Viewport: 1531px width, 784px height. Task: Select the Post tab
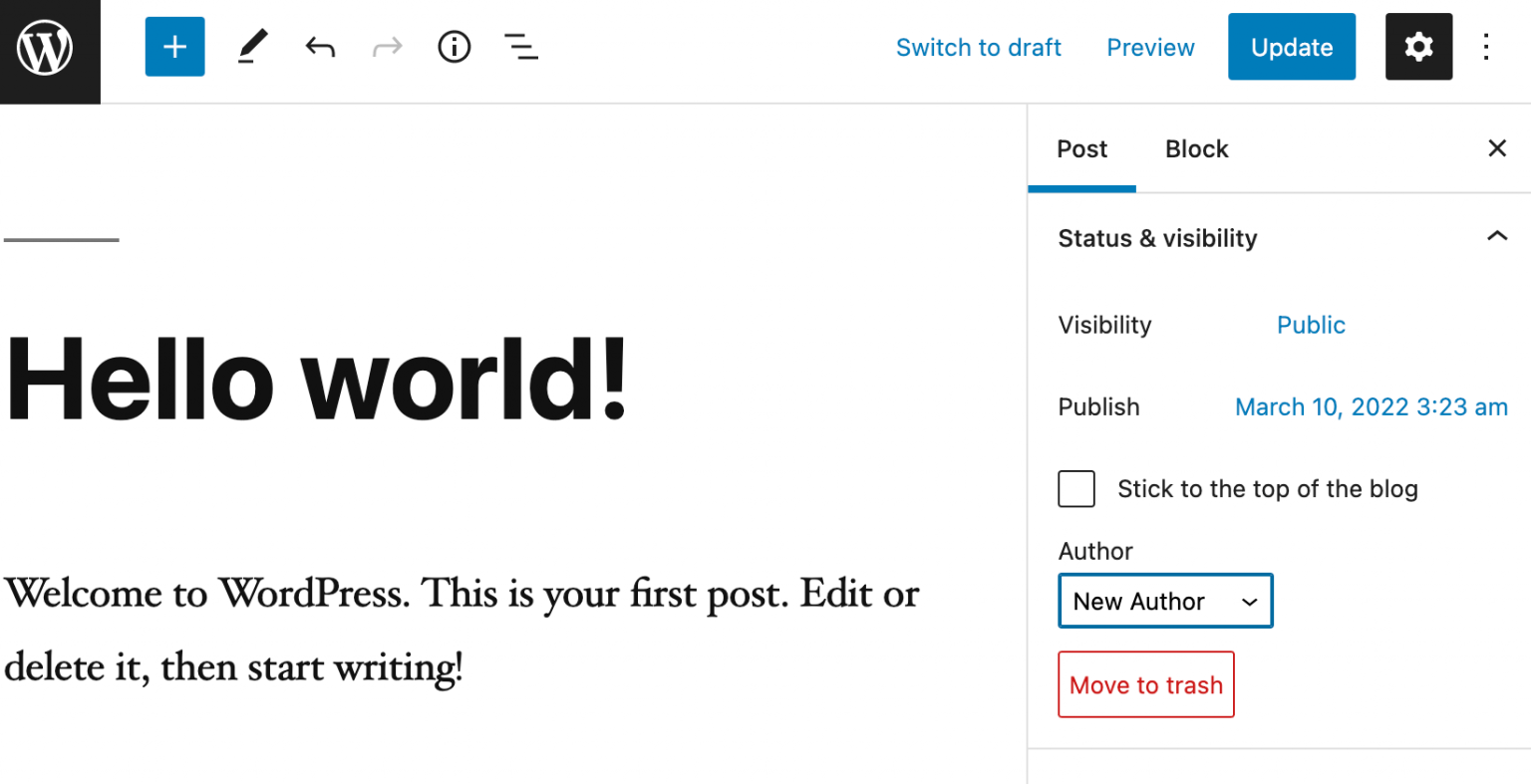tap(1081, 148)
